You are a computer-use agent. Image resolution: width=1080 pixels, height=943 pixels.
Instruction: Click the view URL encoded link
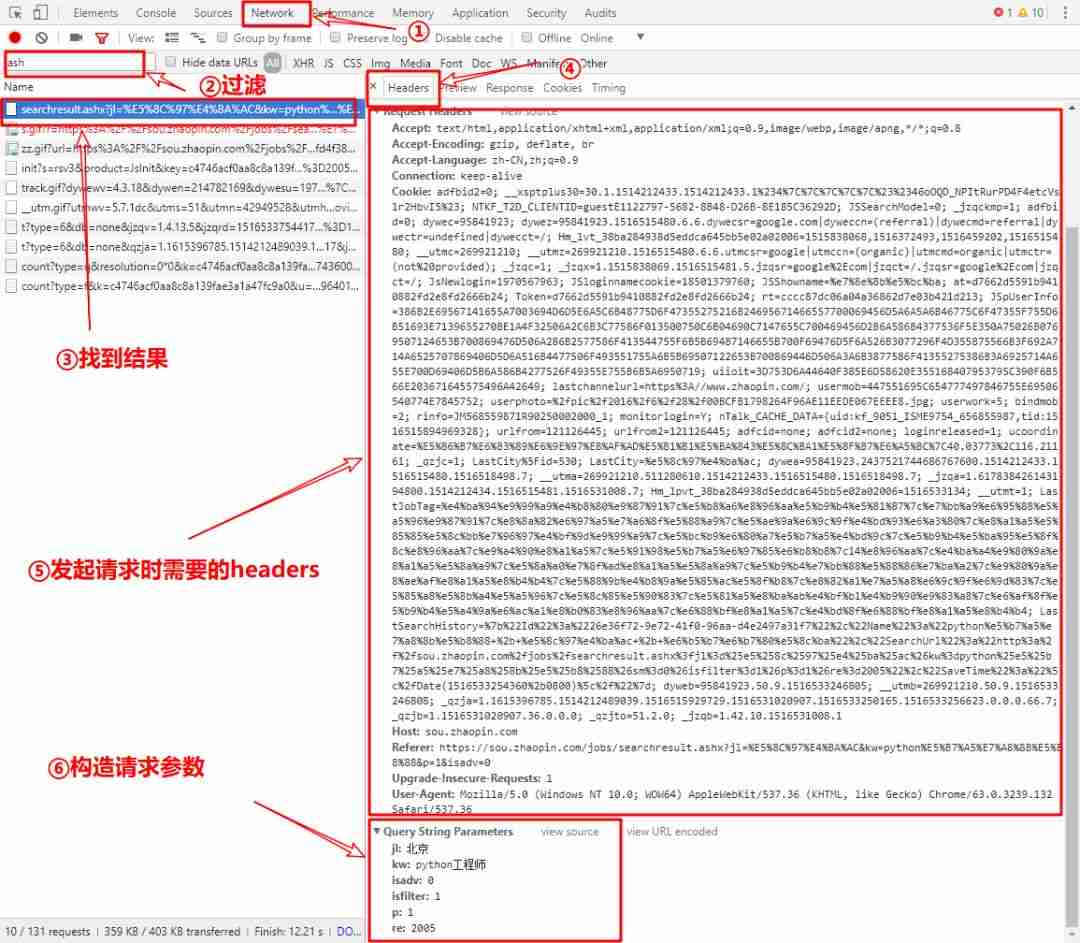[x=671, y=831]
